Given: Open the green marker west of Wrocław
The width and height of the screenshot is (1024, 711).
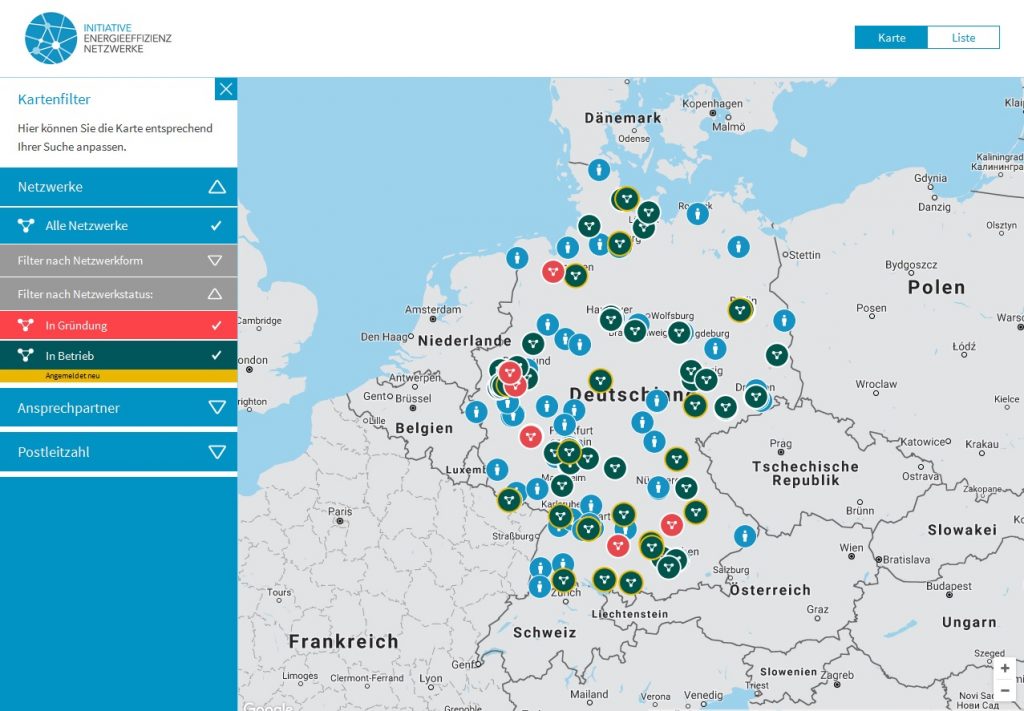Looking at the screenshot, I should click(x=777, y=354).
